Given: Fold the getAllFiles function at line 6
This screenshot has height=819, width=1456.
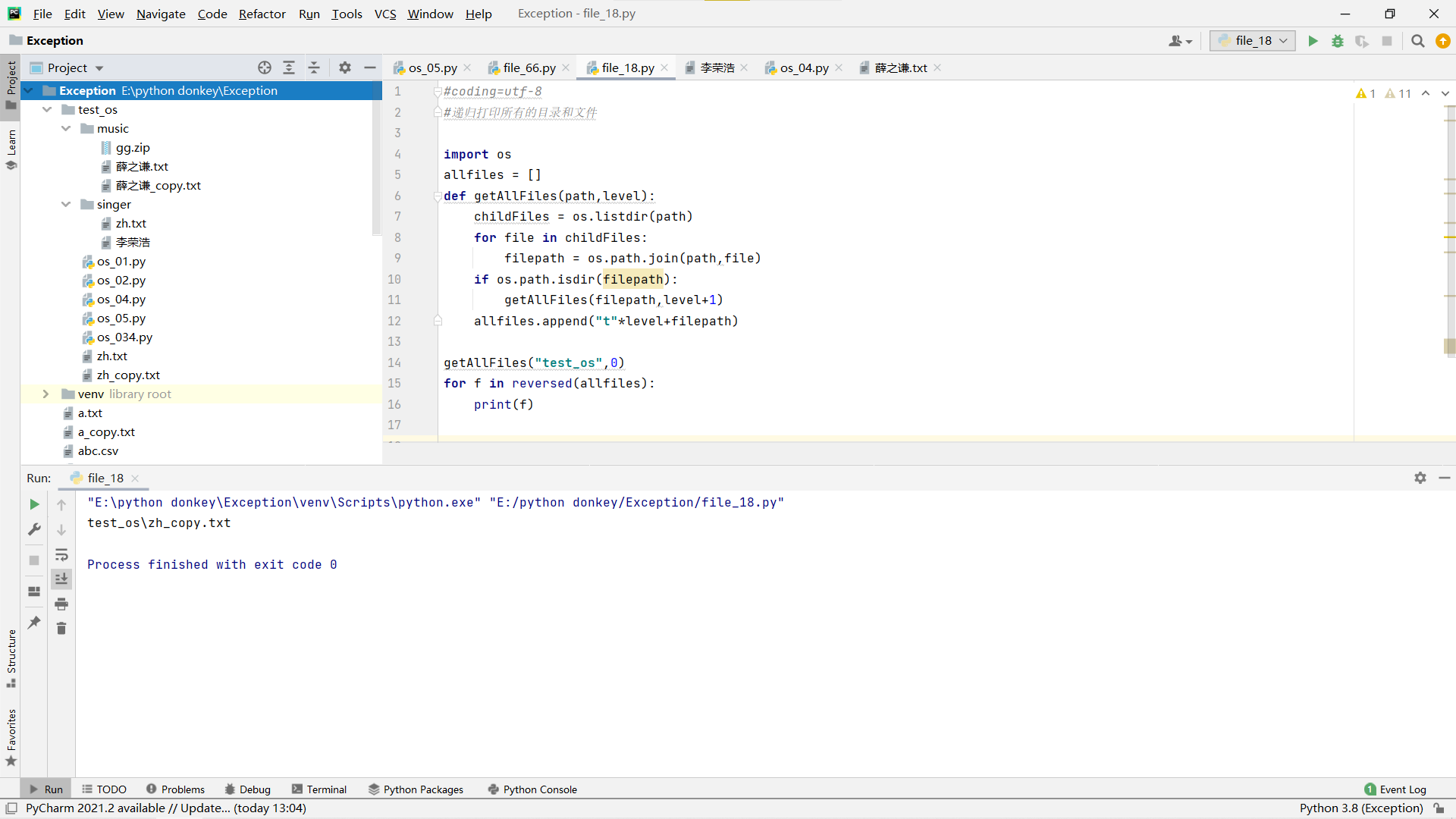Looking at the screenshot, I should [x=438, y=196].
